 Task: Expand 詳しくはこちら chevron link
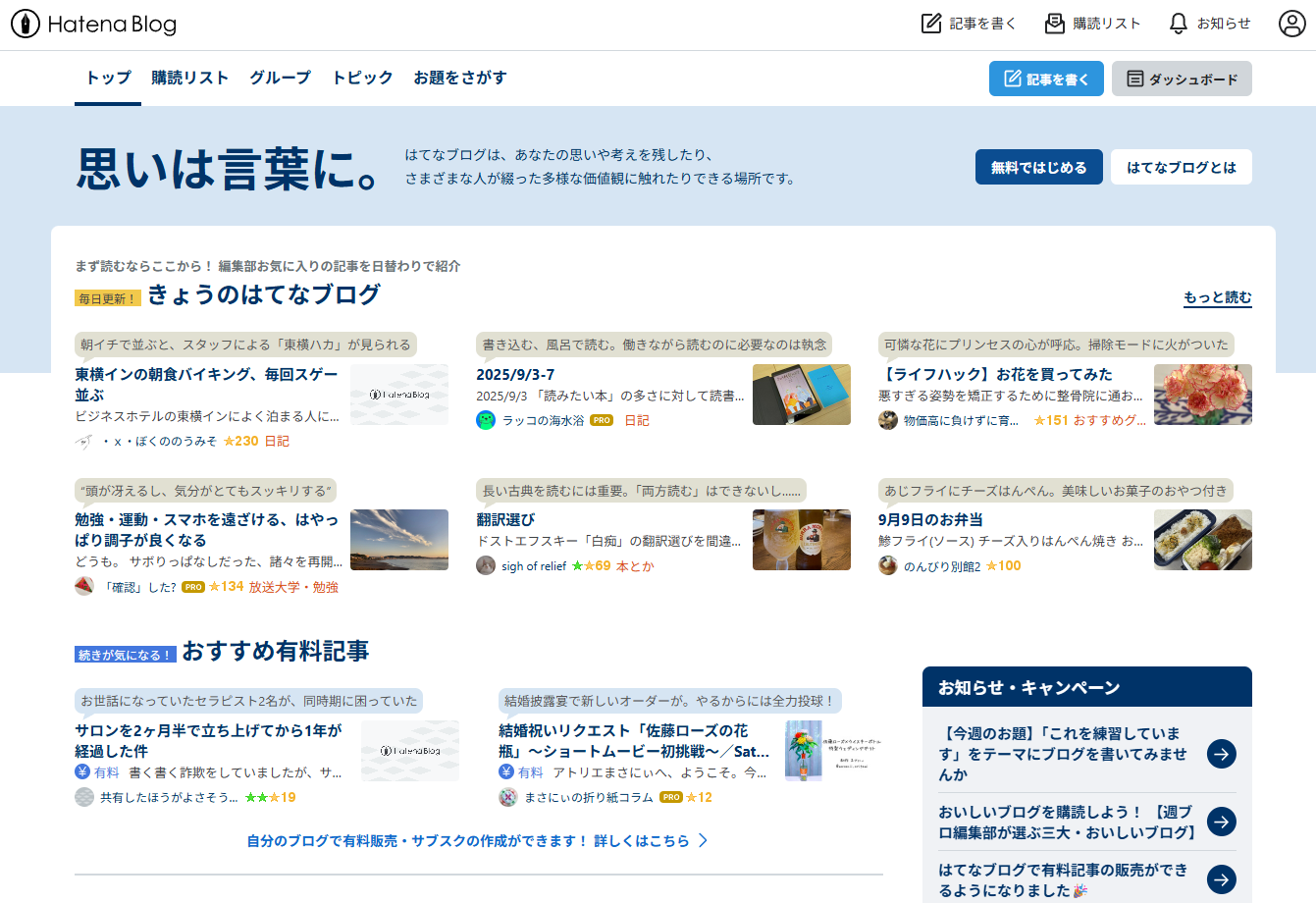[703, 841]
